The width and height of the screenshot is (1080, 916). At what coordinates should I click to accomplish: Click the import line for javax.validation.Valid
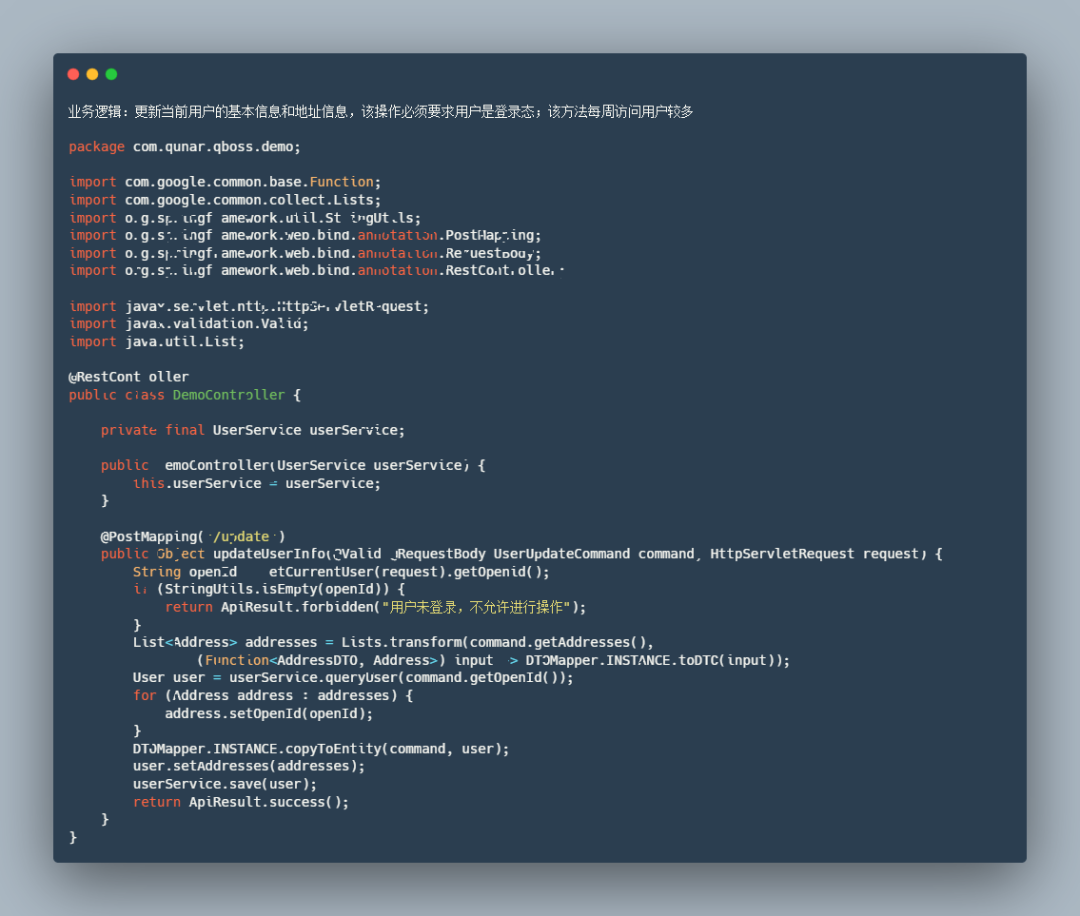coord(189,324)
